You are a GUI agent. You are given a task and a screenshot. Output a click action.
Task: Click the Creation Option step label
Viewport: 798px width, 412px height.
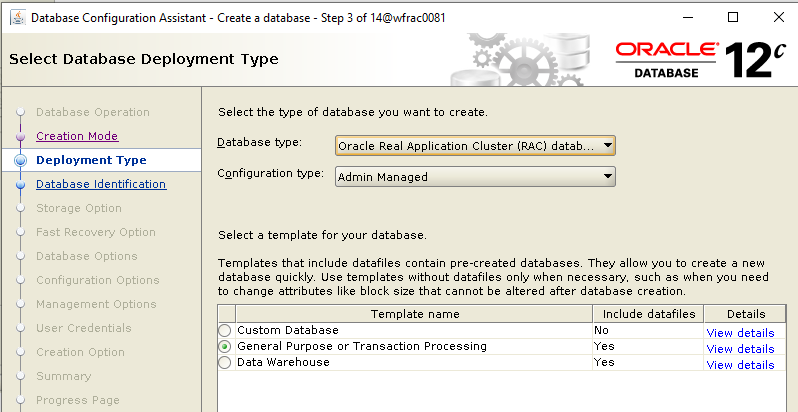click(80, 352)
